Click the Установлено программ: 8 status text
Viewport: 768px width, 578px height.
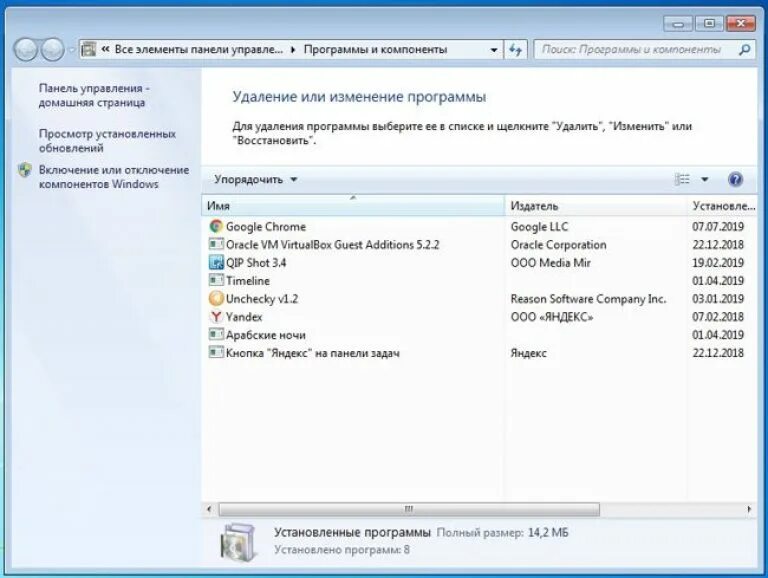[341, 550]
